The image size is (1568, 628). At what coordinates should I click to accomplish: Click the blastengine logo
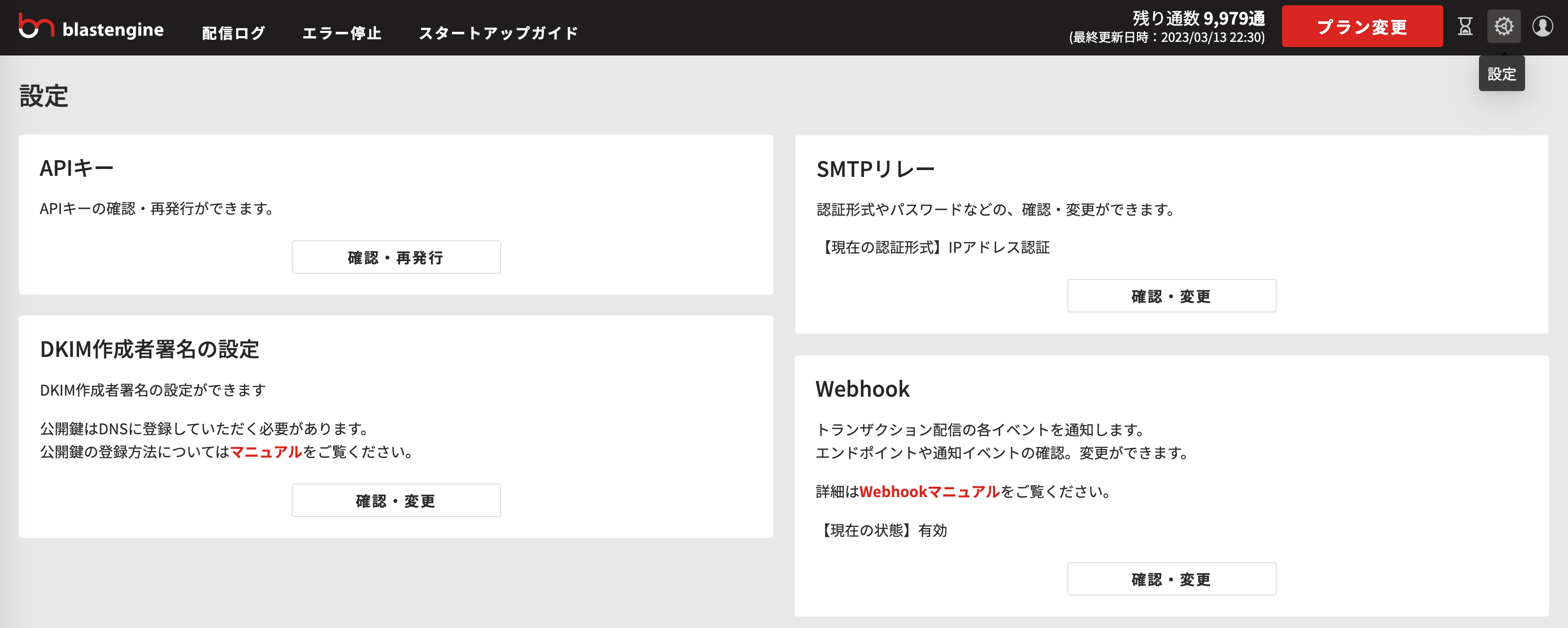click(90, 27)
